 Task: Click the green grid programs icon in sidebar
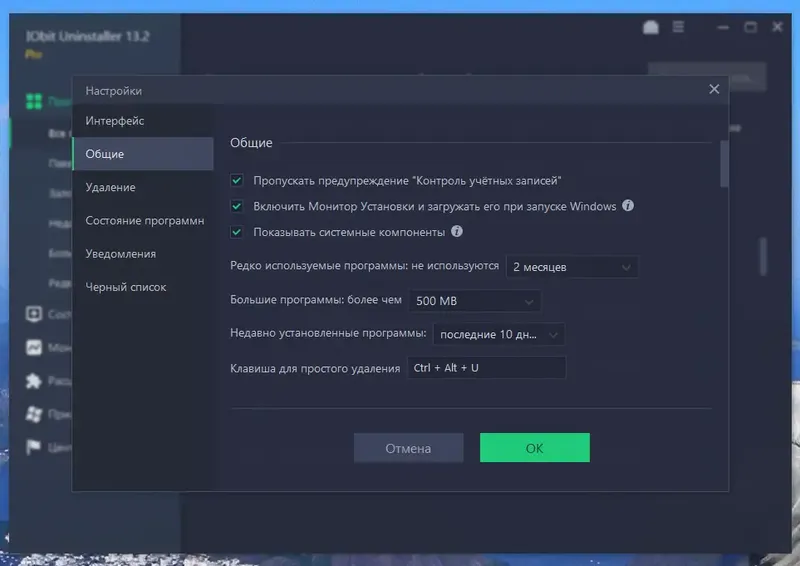click(34, 101)
